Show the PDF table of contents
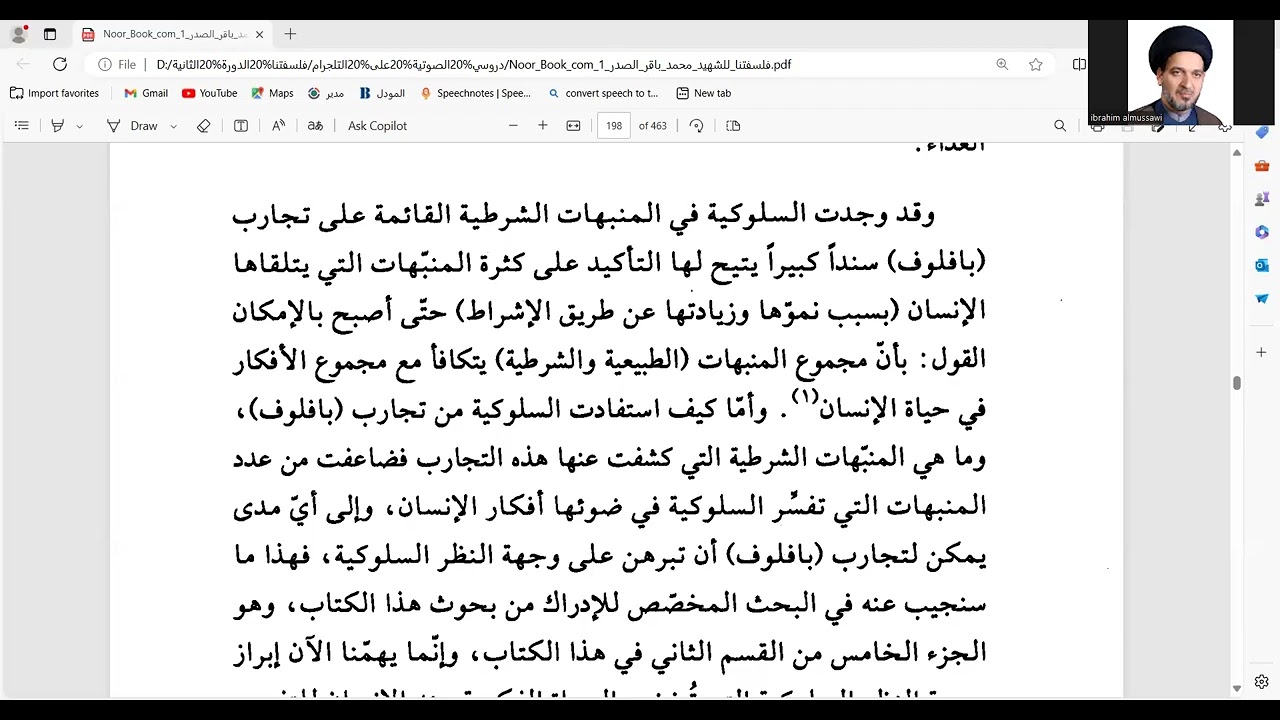Image resolution: width=1280 pixels, height=720 pixels. pos(22,126)
